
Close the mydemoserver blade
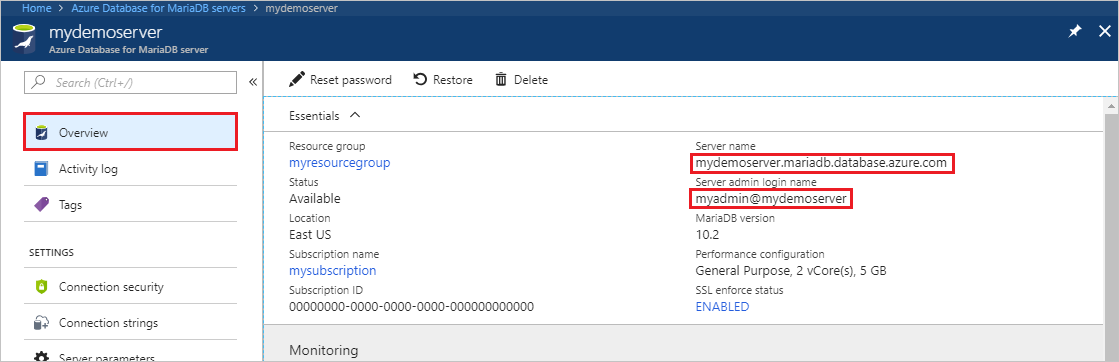coord(1104,32)
